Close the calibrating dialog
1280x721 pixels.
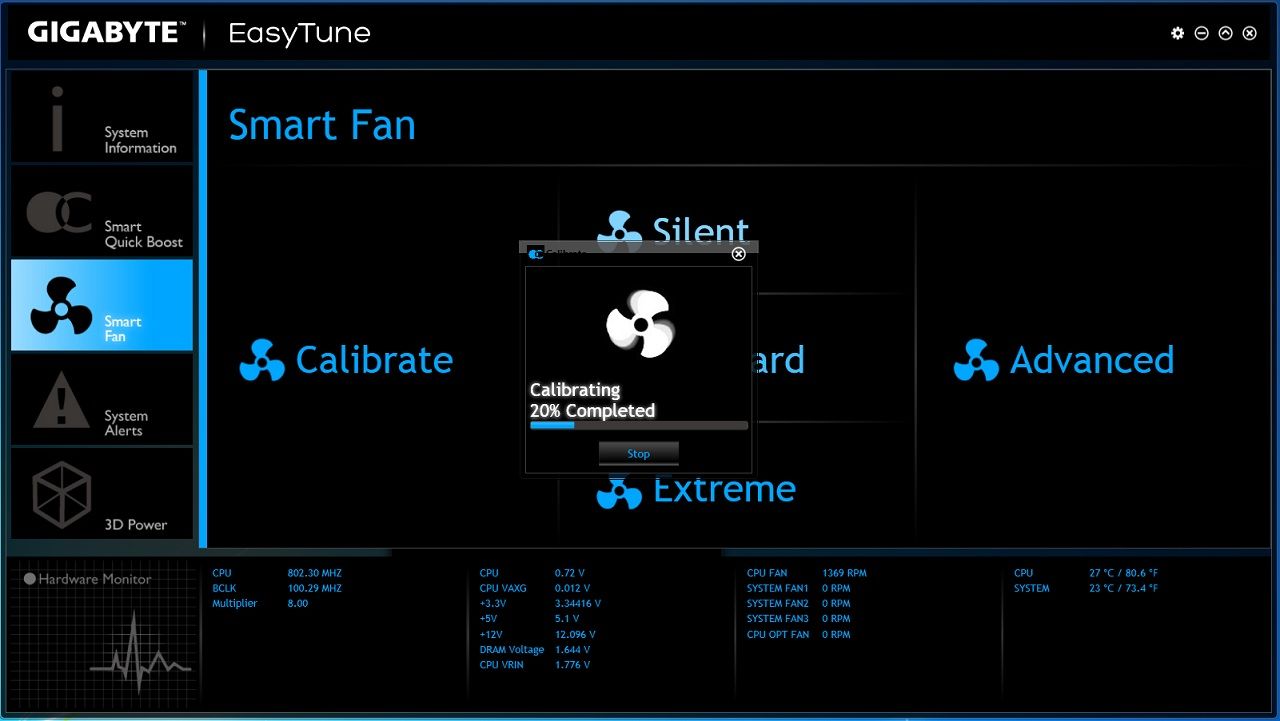739,254
